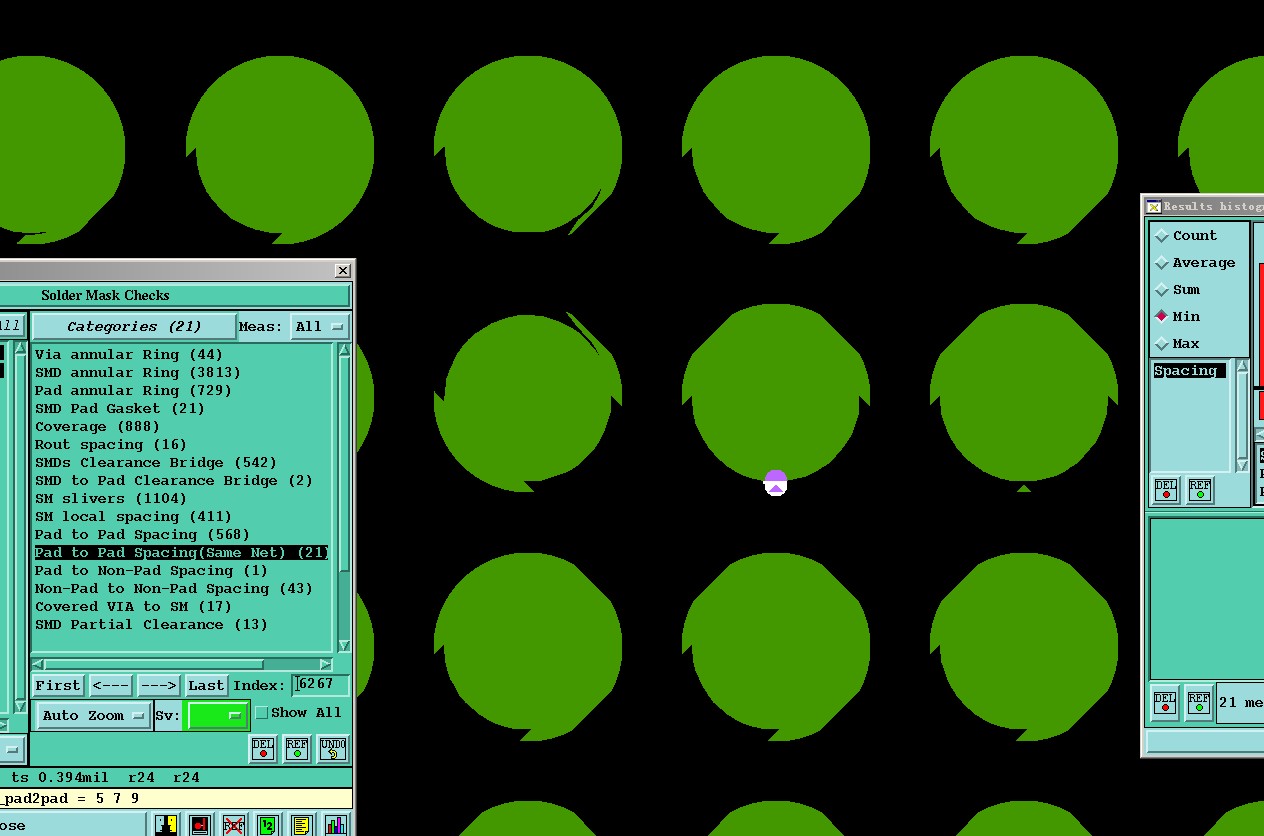Click lower REF icon in Results histogram
Viewport: 1264px width, 836px height.
pyautogui.click(x=1199, y=703)
